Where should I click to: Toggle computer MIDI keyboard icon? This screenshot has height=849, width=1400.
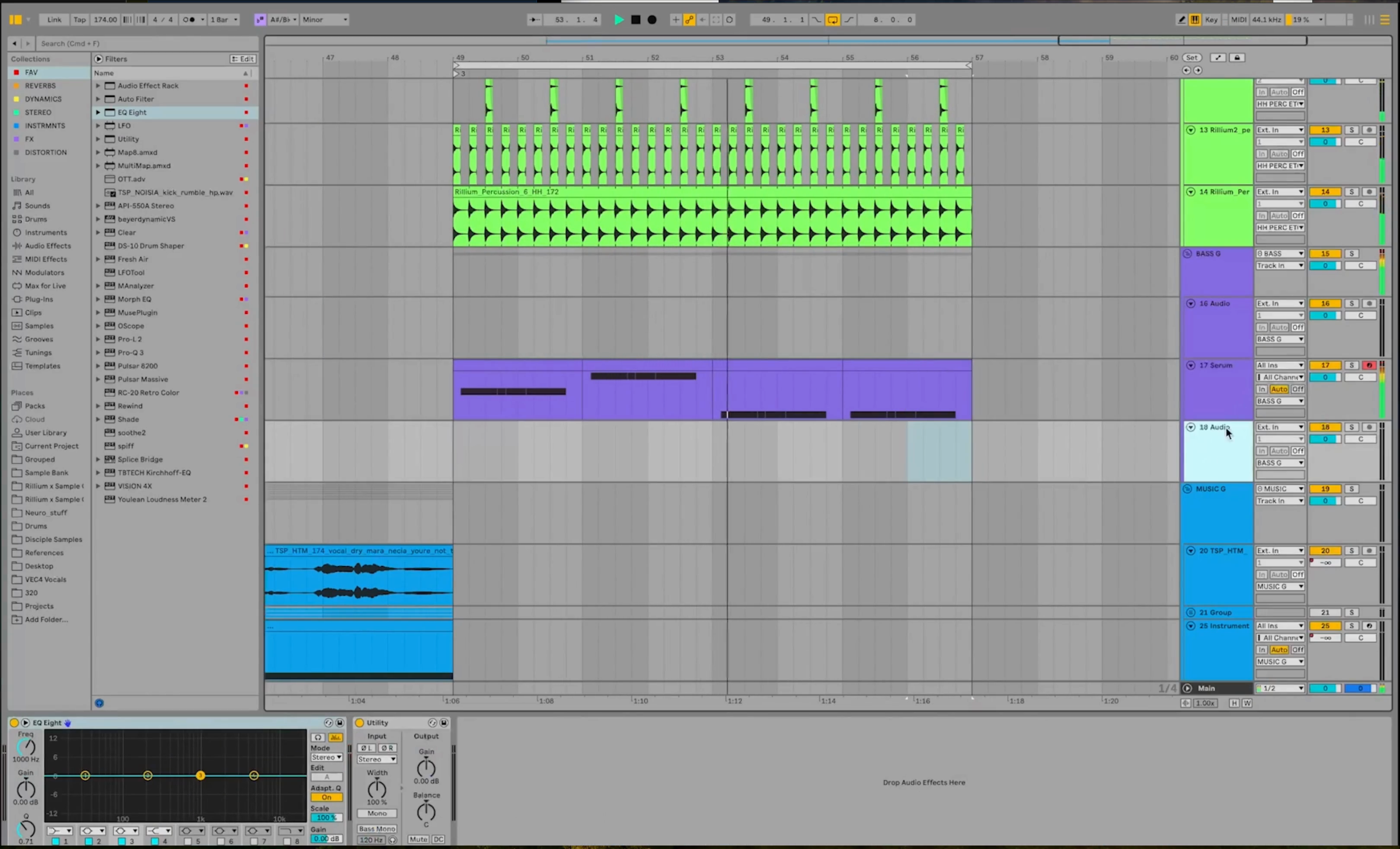point(1195,19)
